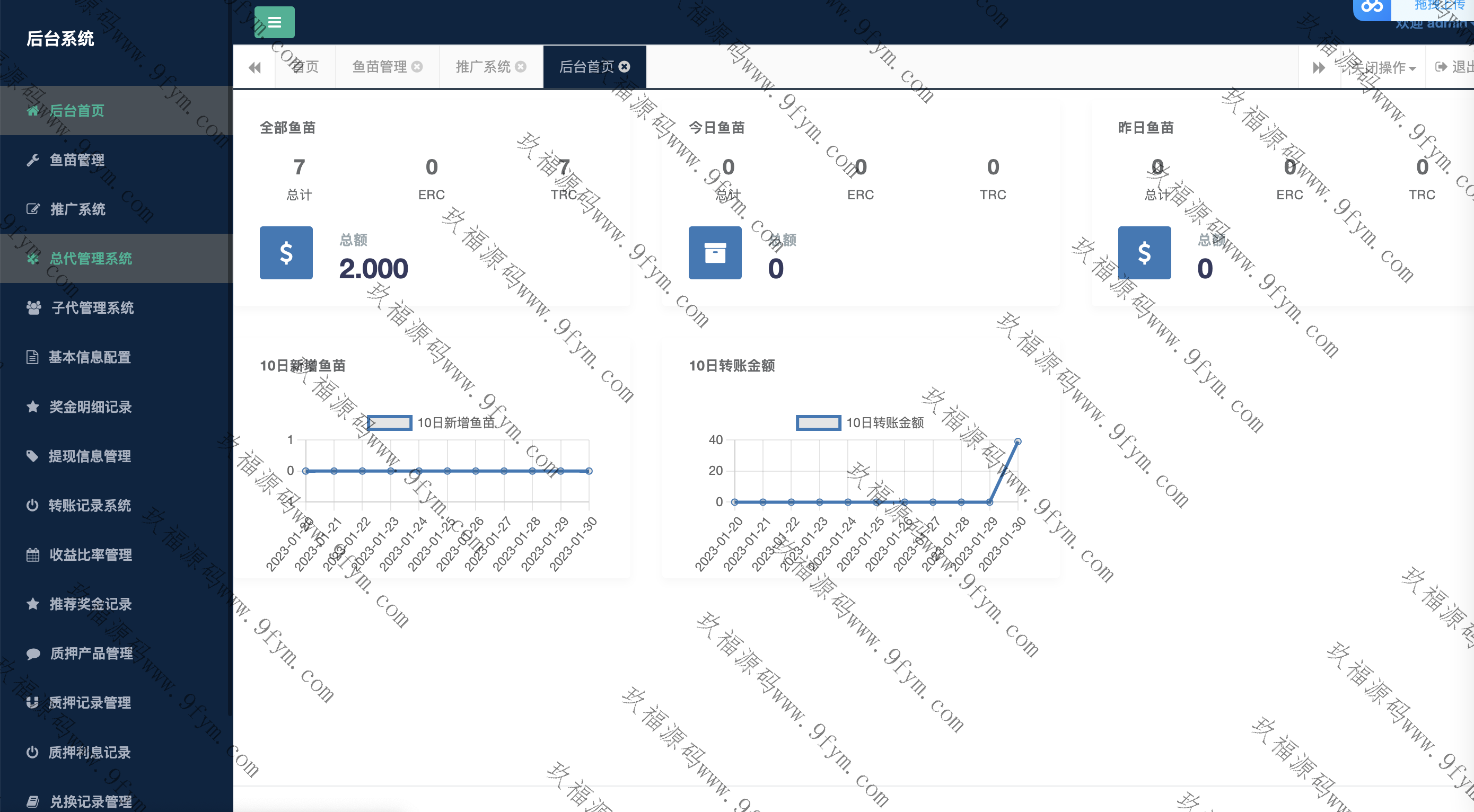Click the archive box icon under 今日鱼苗
This screenshot has height=812, width=1474.
[715, 253]
